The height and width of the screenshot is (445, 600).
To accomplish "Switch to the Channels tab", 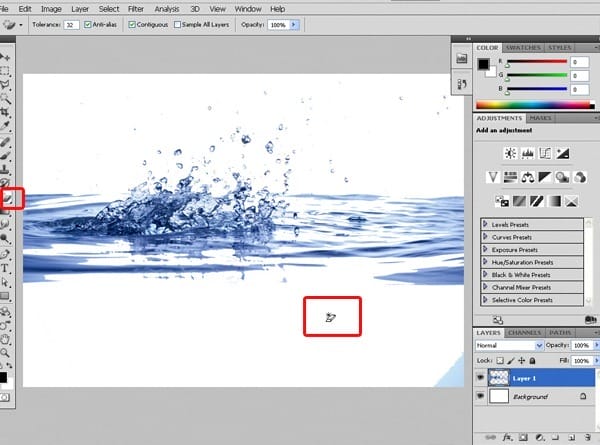I will point(525,333).
